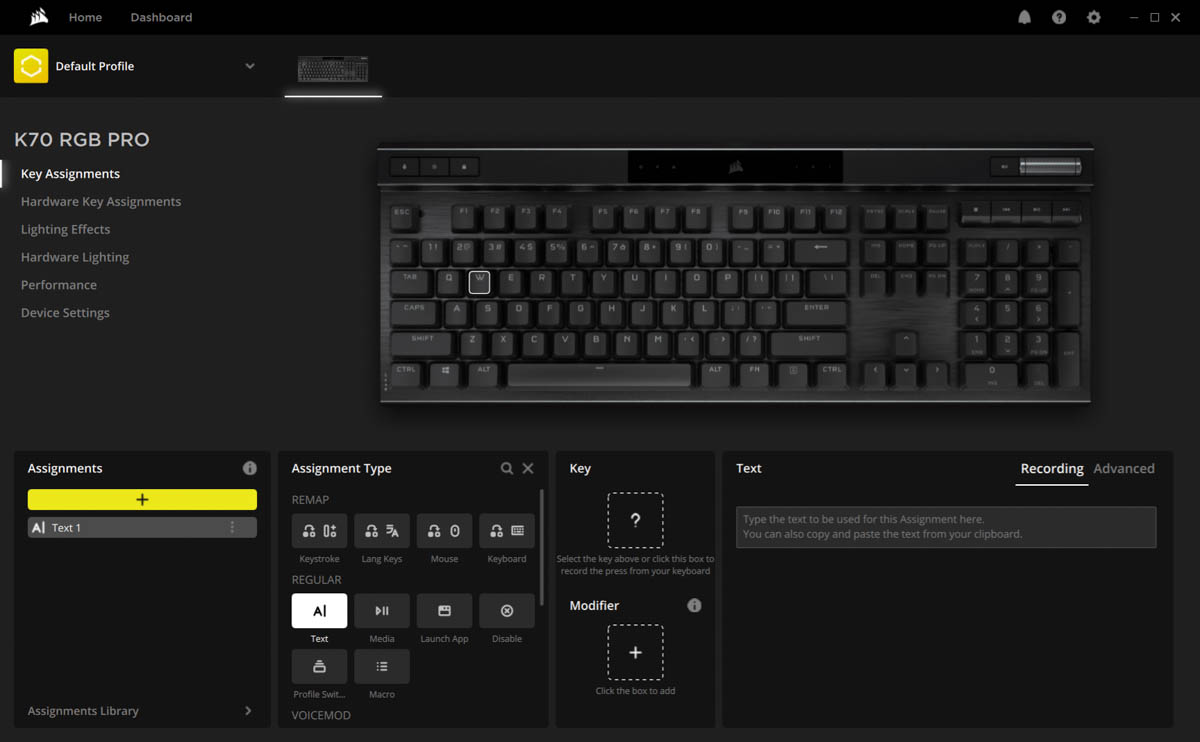Select the Media assignment type
The image size is (1200, 742).
(382, 611)
